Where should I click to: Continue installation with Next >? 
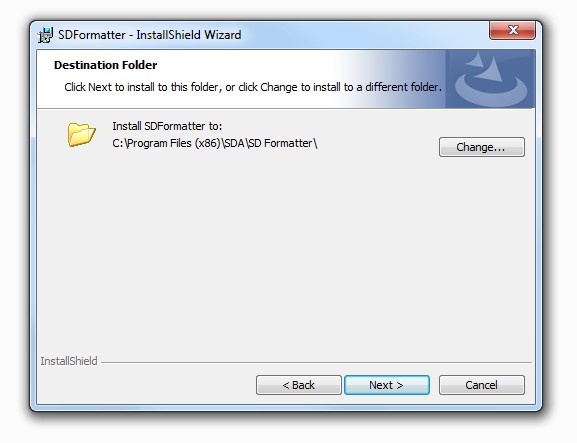click(x=386, y=385)
